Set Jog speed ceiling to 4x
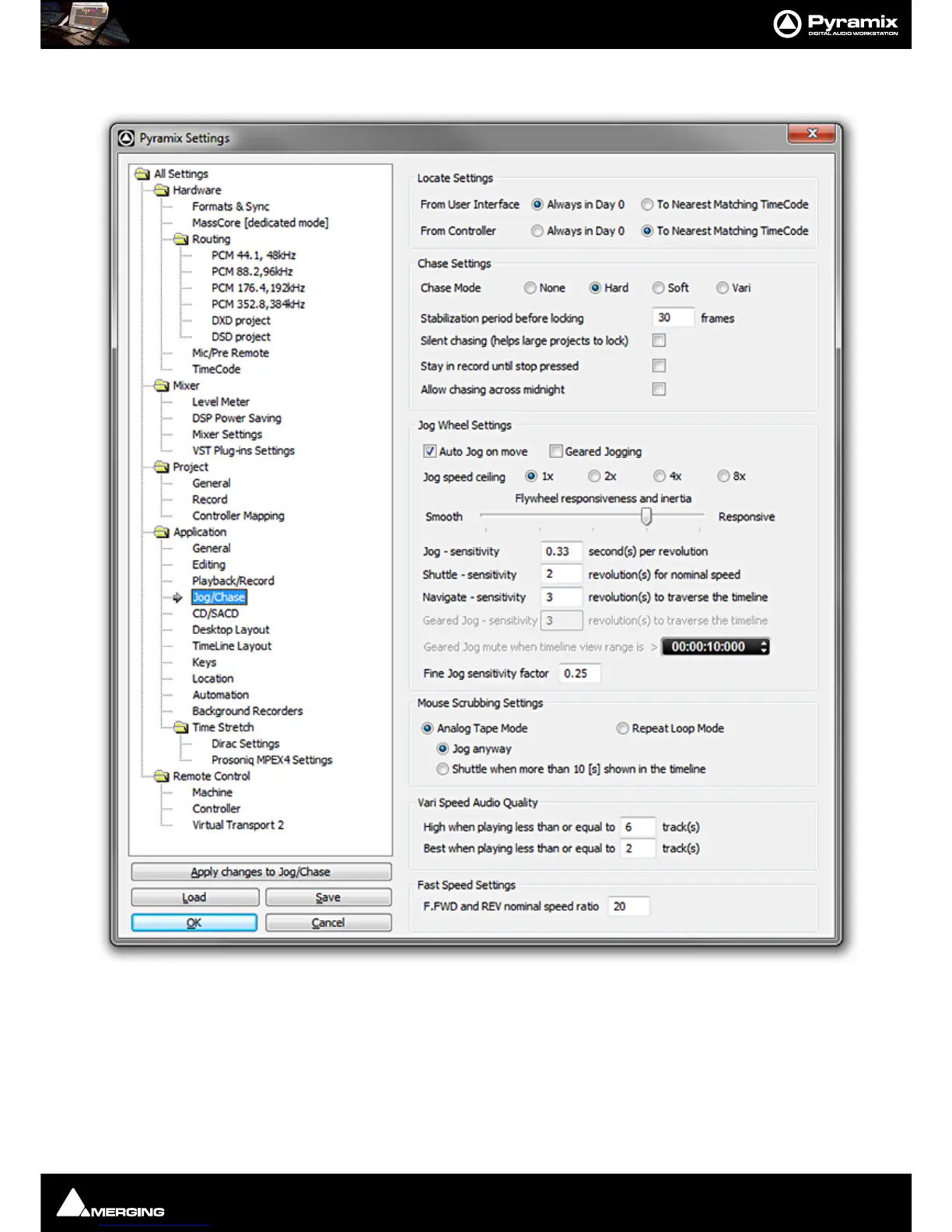 click(x=660, y=476)
